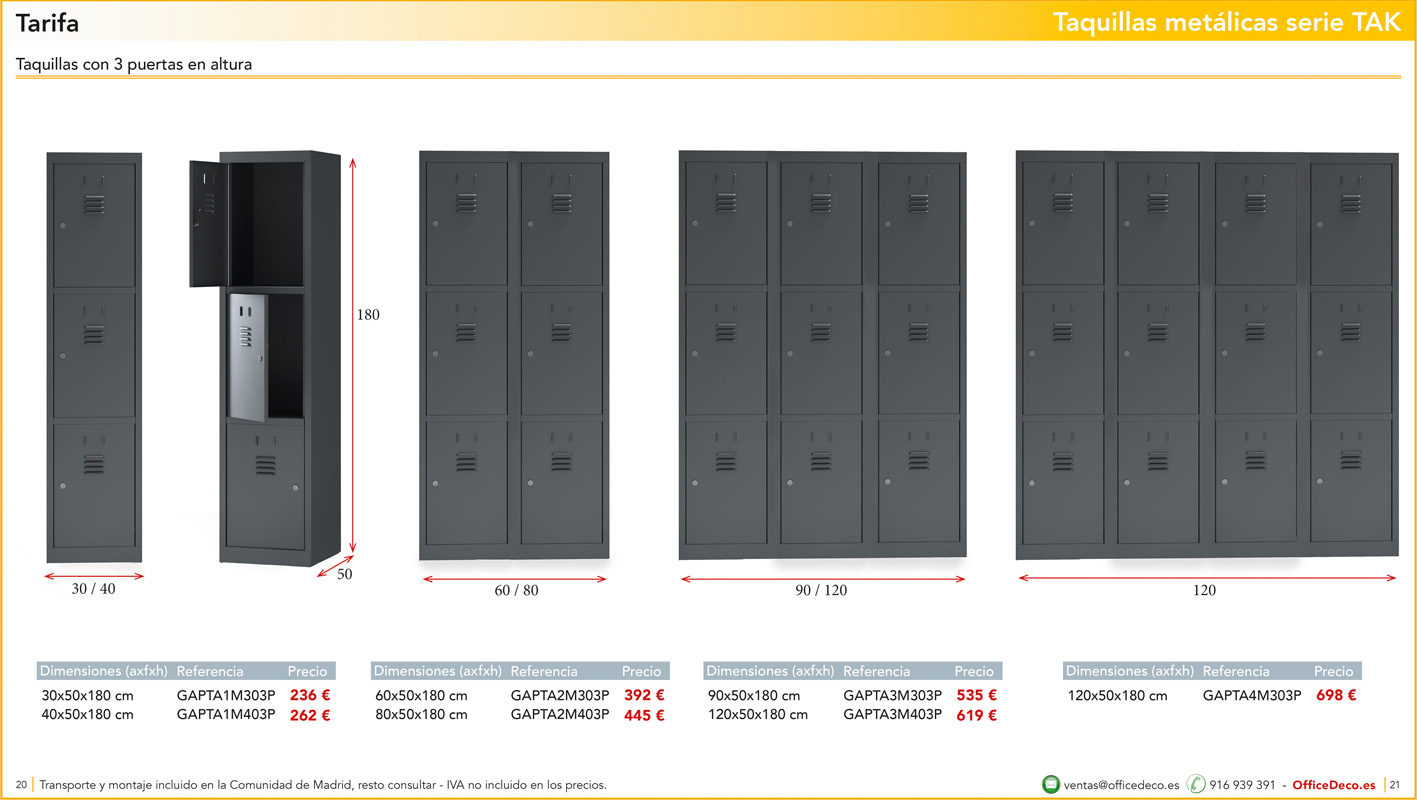Click the 698 € price
1417x800 pixels.
(x=1335, y=695)
